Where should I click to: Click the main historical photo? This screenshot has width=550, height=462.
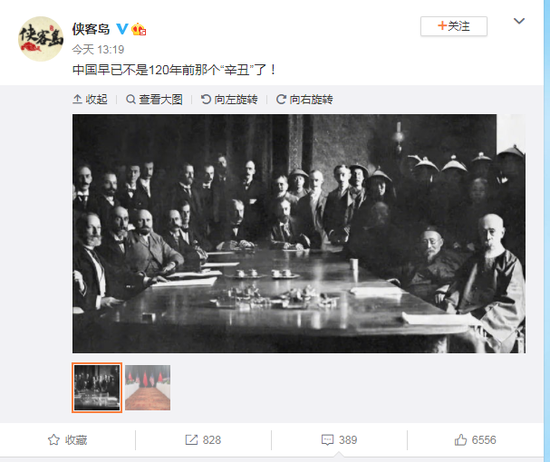(299, 233)
